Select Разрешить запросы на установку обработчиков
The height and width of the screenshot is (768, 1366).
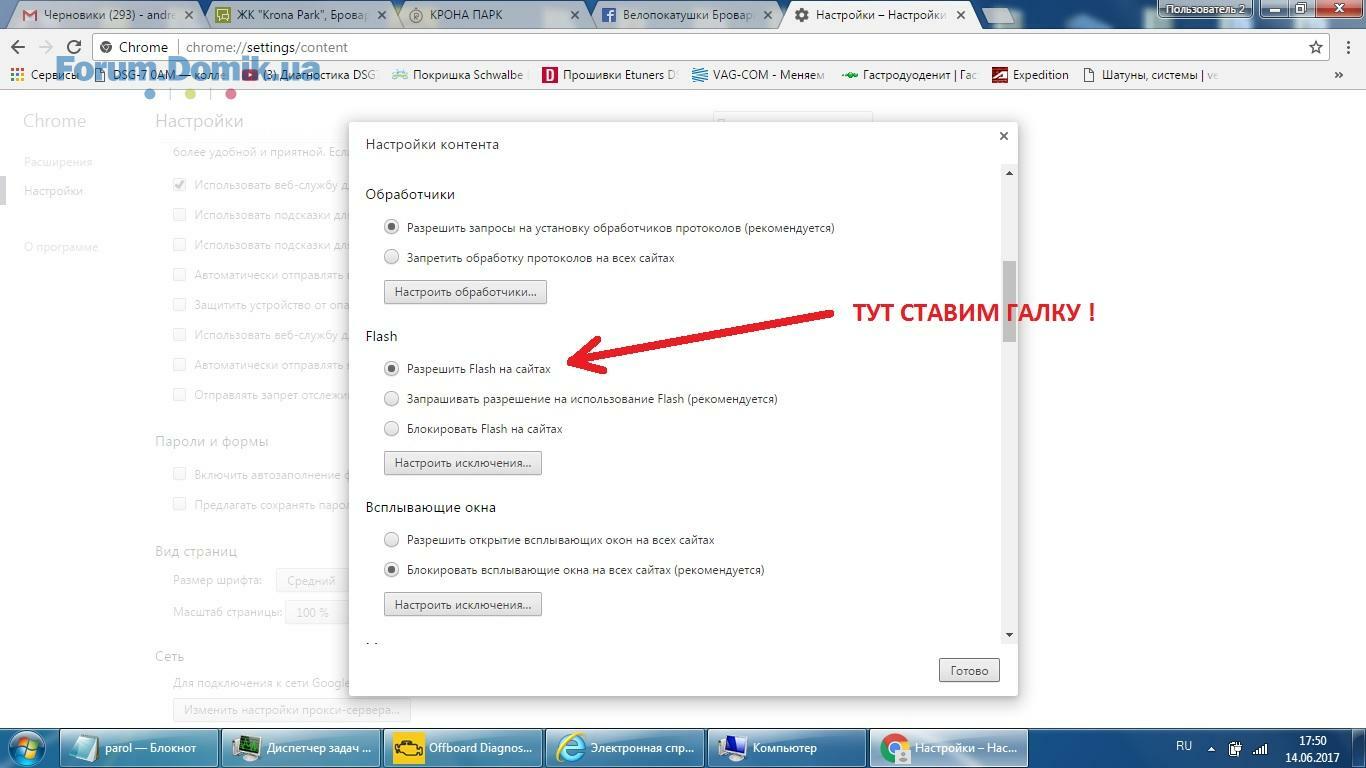tap(392, 227)
